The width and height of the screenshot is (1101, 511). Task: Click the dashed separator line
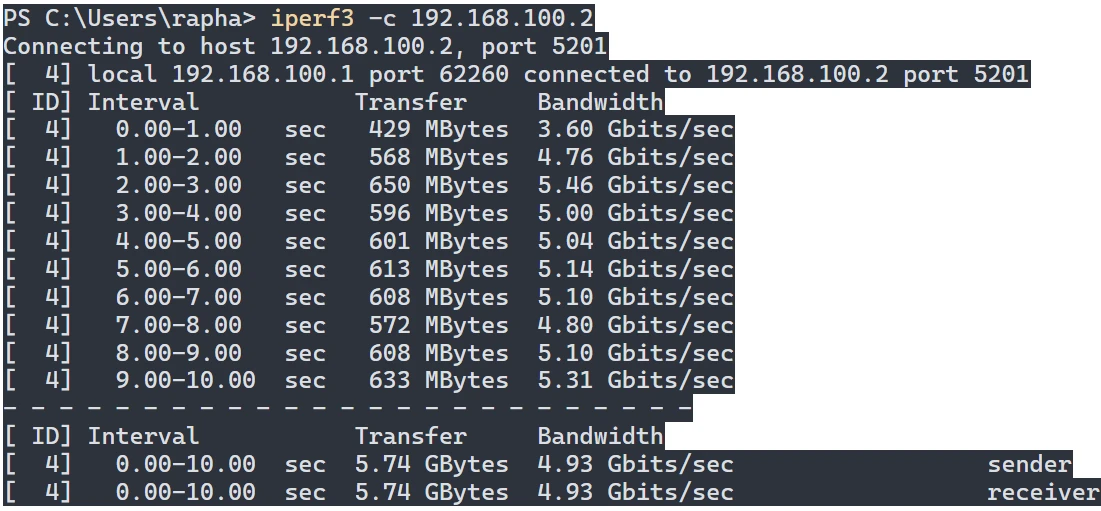[347, 408]
